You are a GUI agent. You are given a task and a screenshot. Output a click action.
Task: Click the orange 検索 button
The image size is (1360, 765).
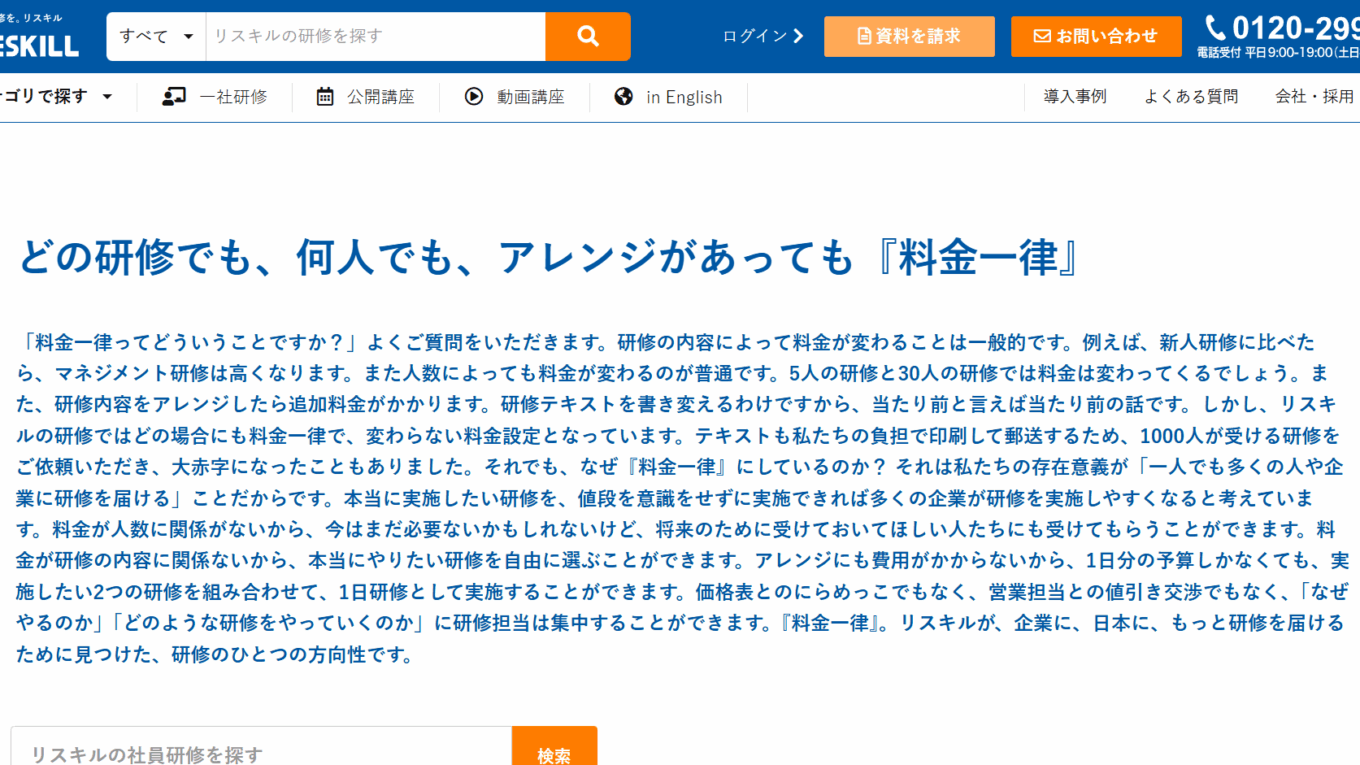(x=554, y=748)
